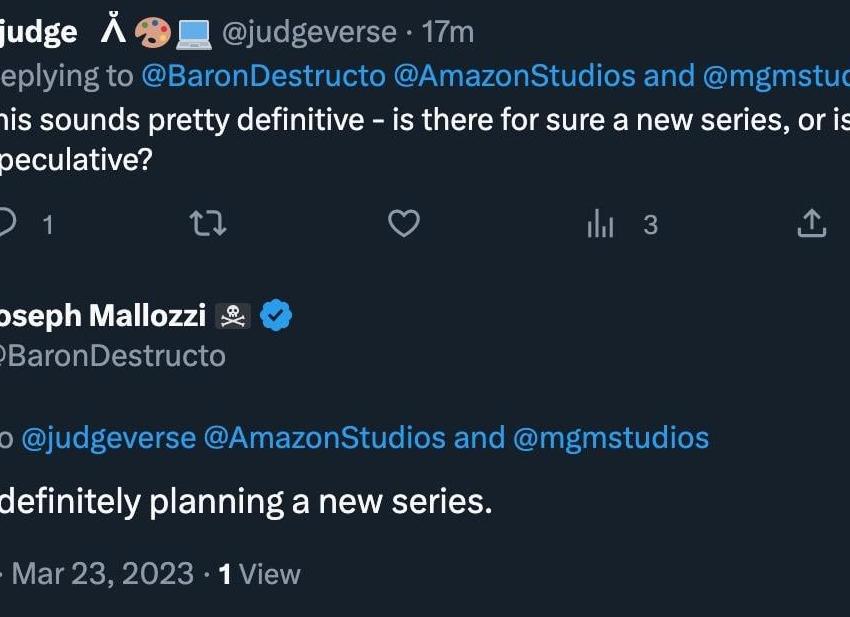Click the 1 View counter
This screenshot has height=617, width=850.
(259, 574)
